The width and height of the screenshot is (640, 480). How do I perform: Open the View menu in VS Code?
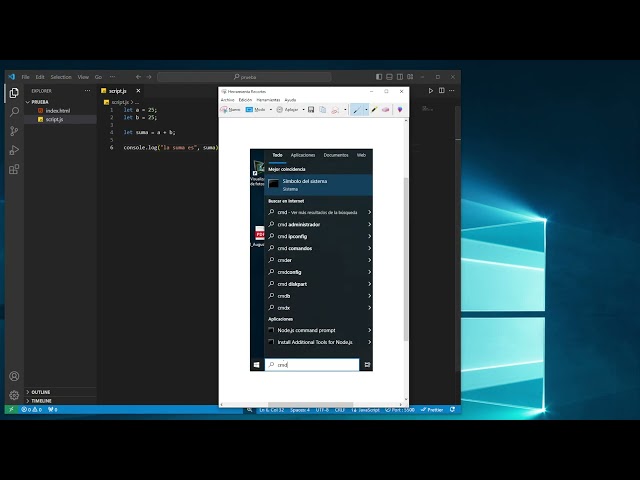point(83,77)
